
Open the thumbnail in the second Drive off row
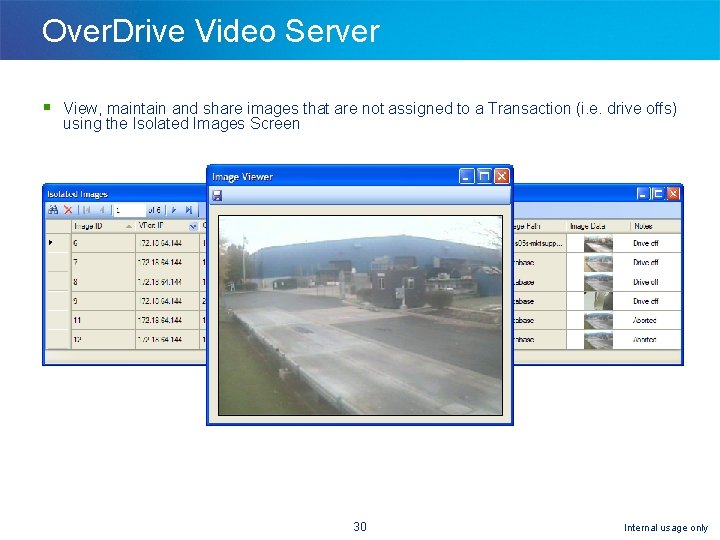point(598,263)
